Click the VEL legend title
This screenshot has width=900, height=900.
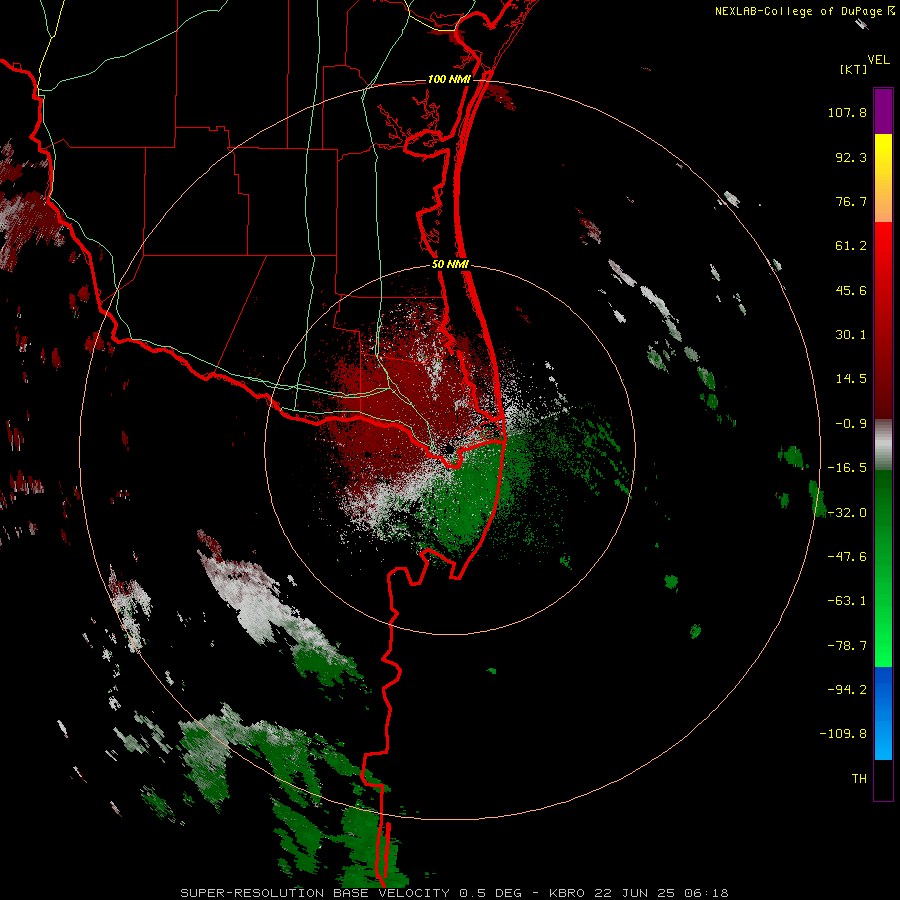pyautogui.click(x=878, y=59)
